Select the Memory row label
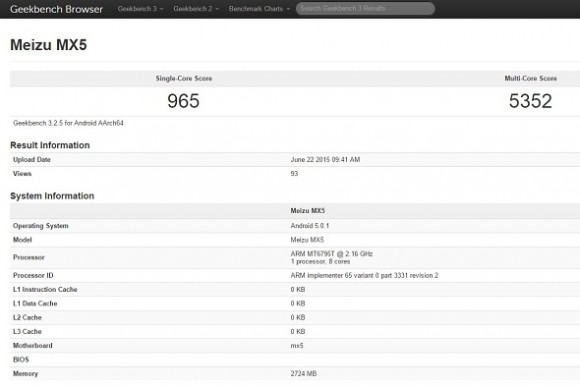 (x=26, y=374)
